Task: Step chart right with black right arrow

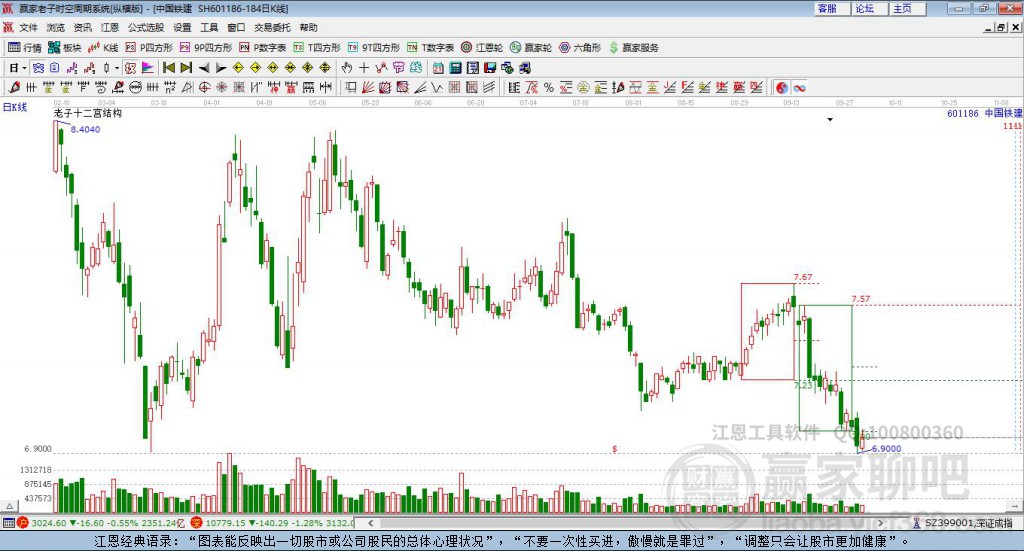Action: coord(221,68)
